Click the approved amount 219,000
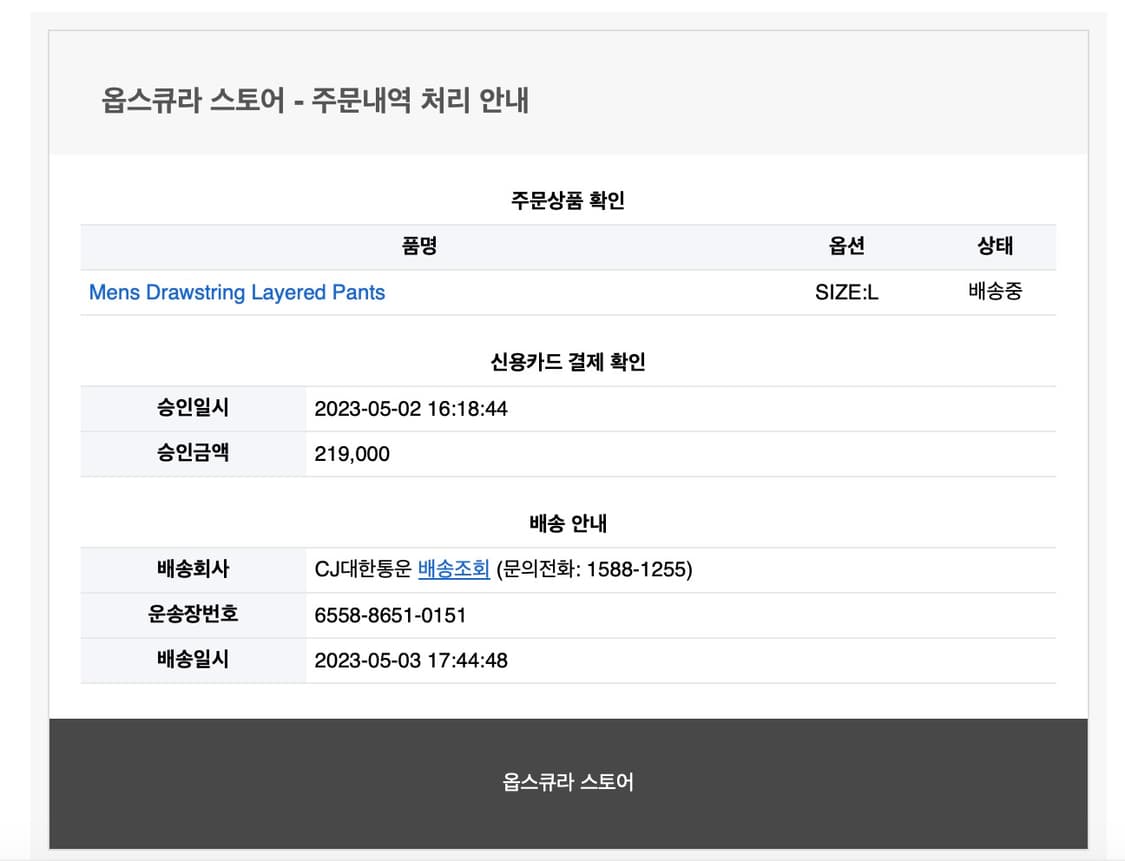This screenshot has width=1125, height=861. click(x=352, y=454)
